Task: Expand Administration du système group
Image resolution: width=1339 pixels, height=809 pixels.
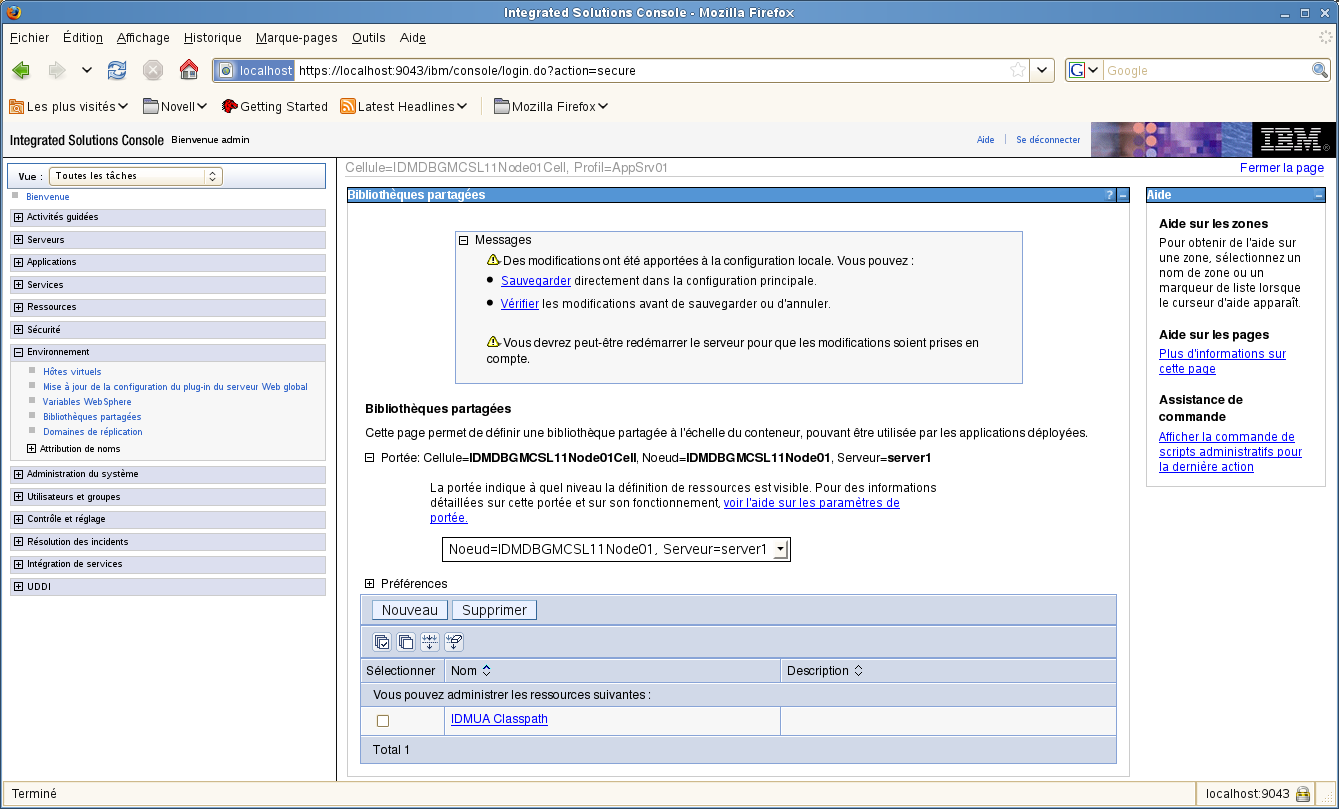Action: pos(18,474)
